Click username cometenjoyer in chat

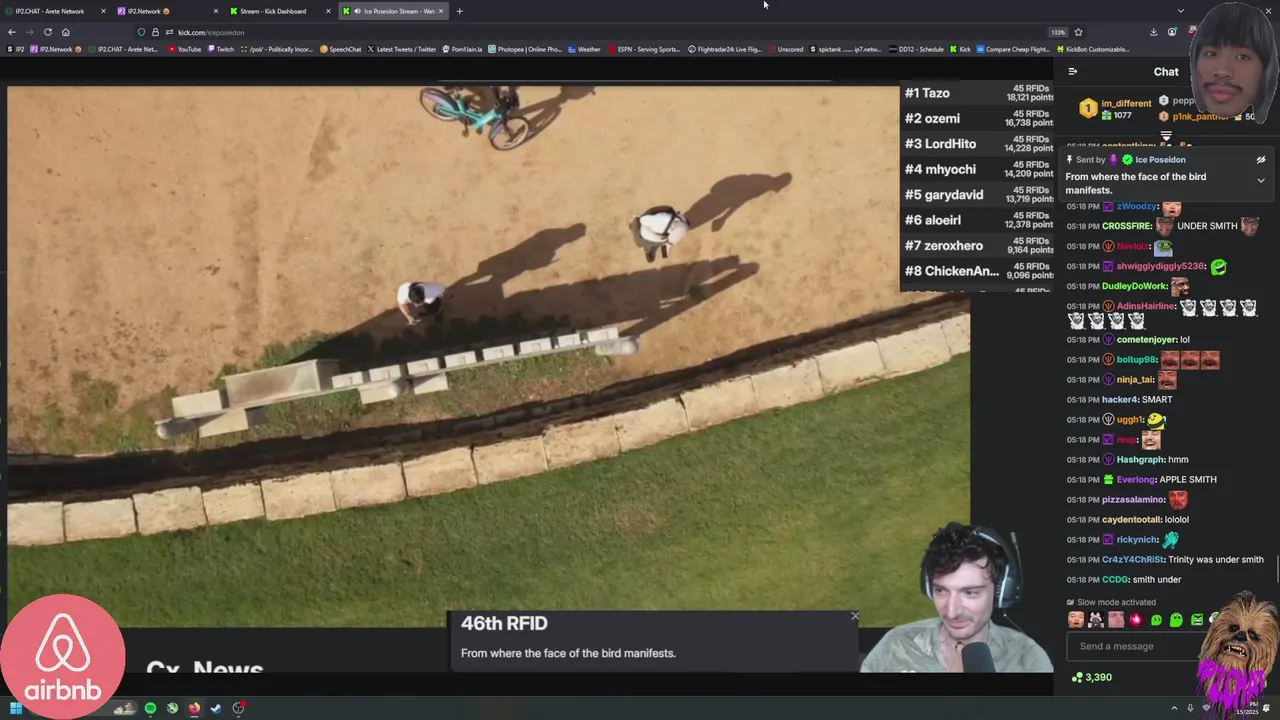click(x=1146, y=340)
